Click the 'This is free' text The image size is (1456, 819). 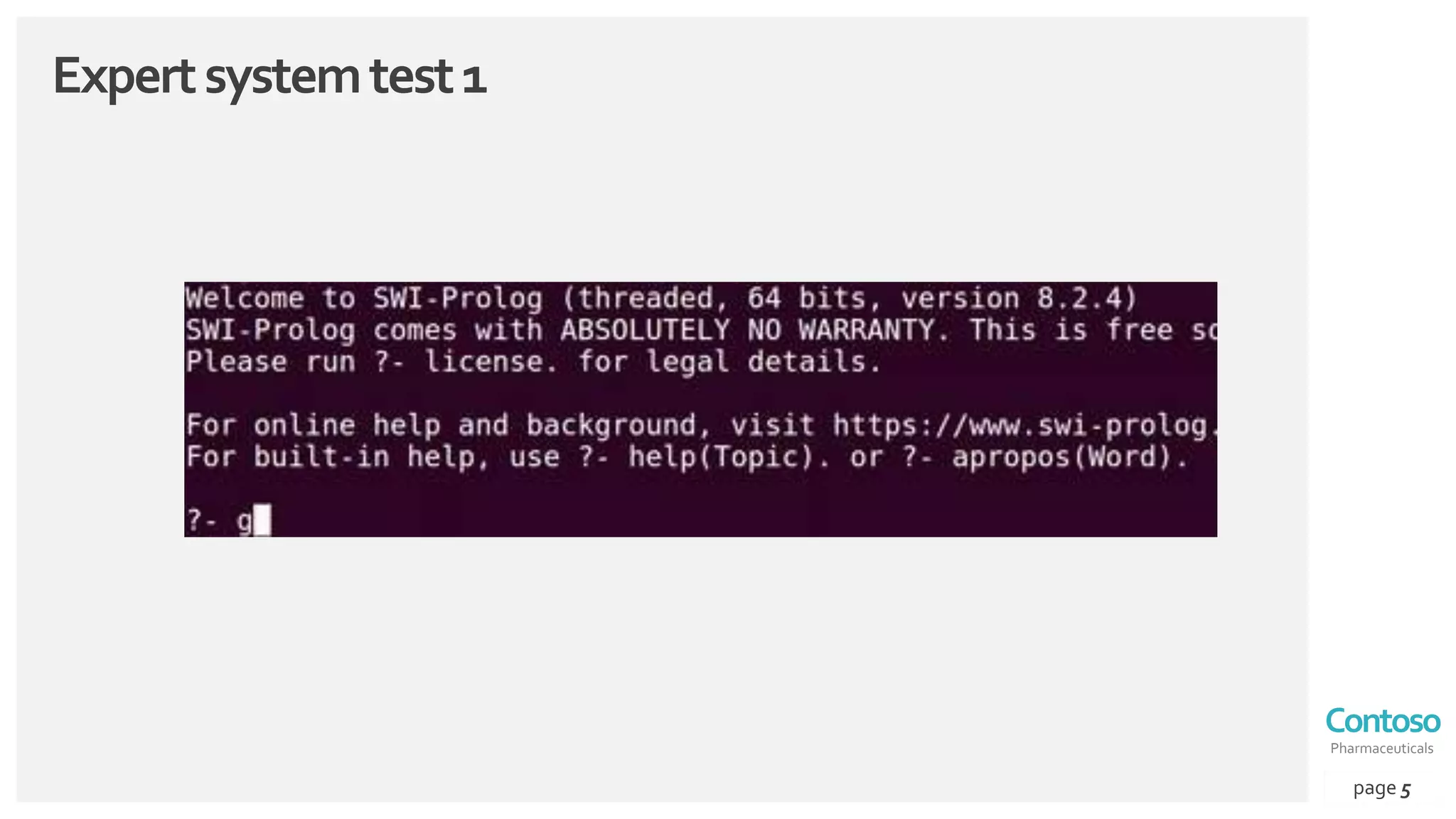click(1071, 330)
